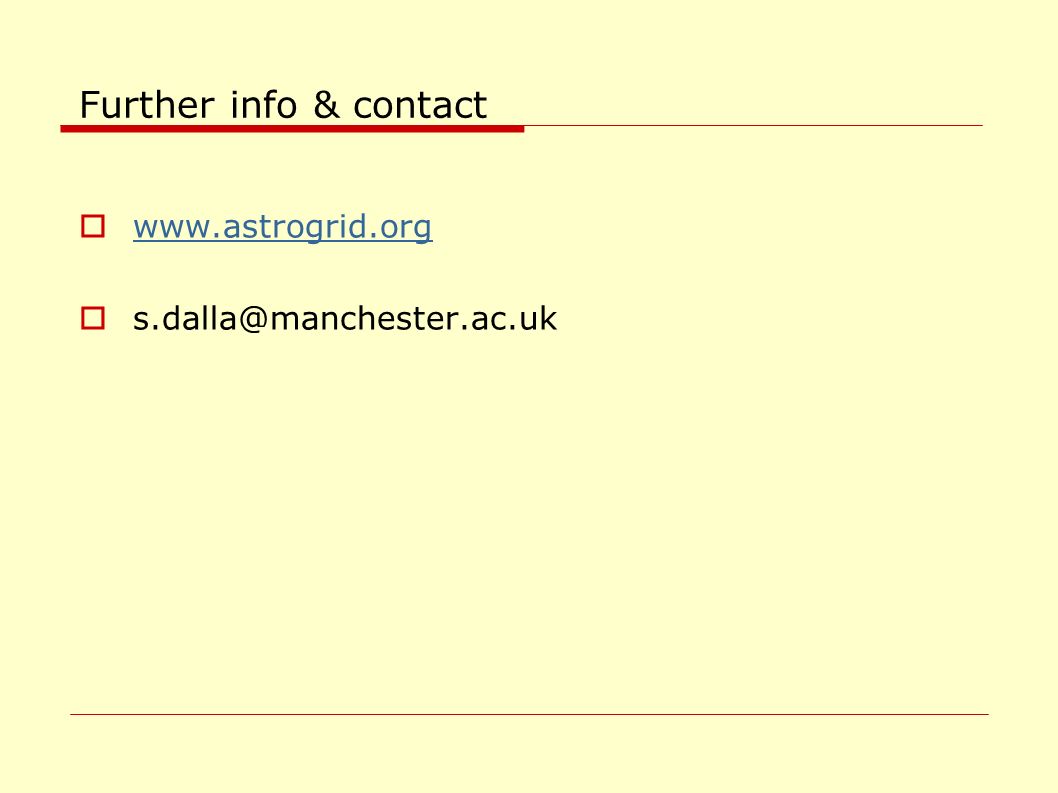Click the ampersand symbol in the title
Image resolution: width=1058 pixels, height=793 pixels.
click(x=326, y=105)
